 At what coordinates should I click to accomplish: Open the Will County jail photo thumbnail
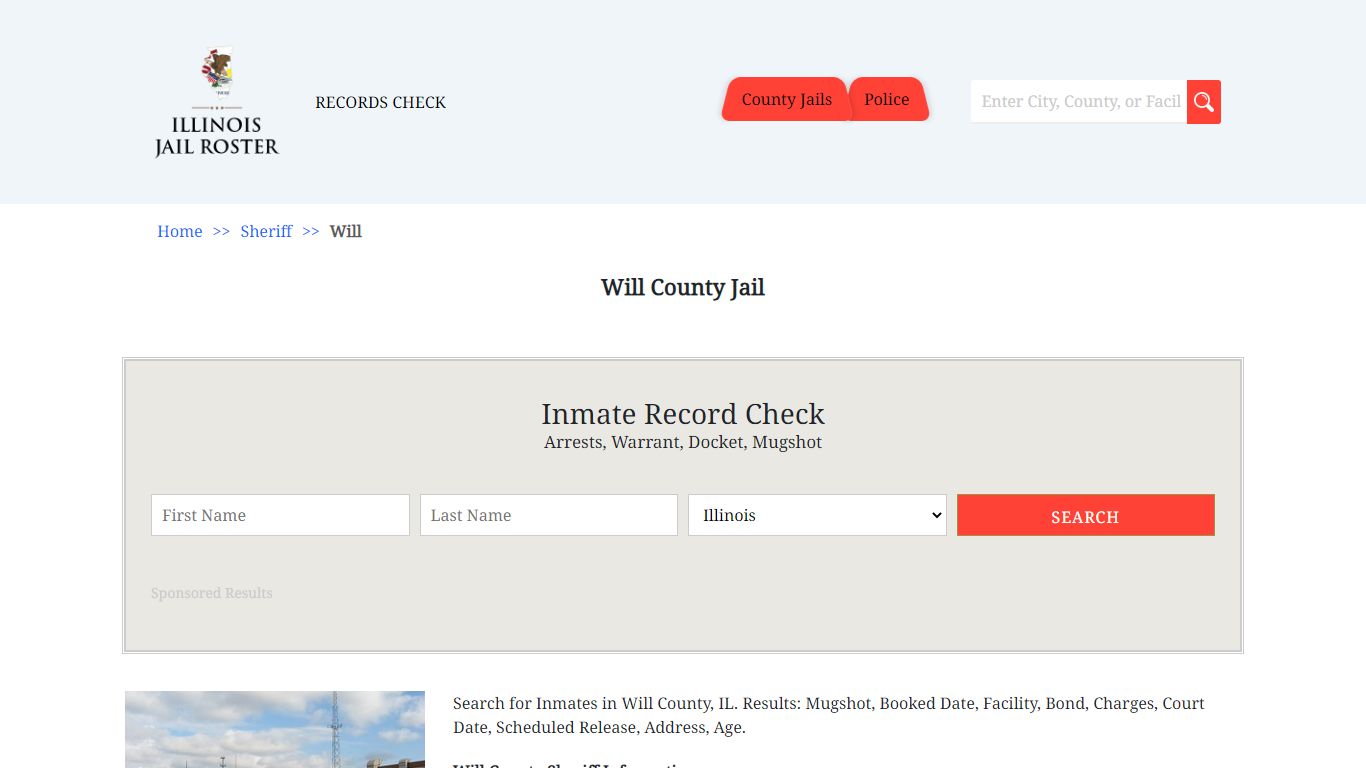point(275,729)
